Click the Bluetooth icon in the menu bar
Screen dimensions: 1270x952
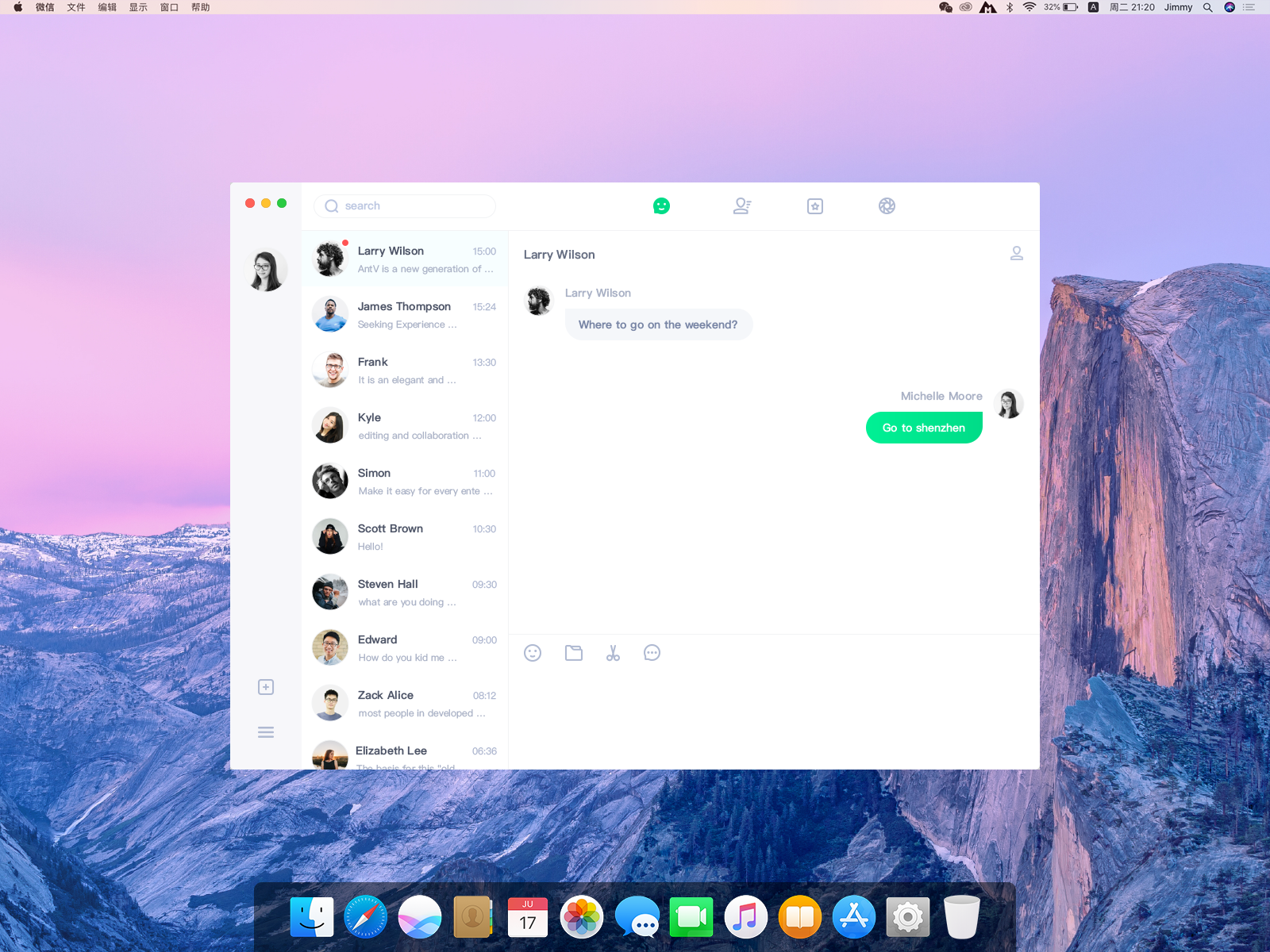1010,7
